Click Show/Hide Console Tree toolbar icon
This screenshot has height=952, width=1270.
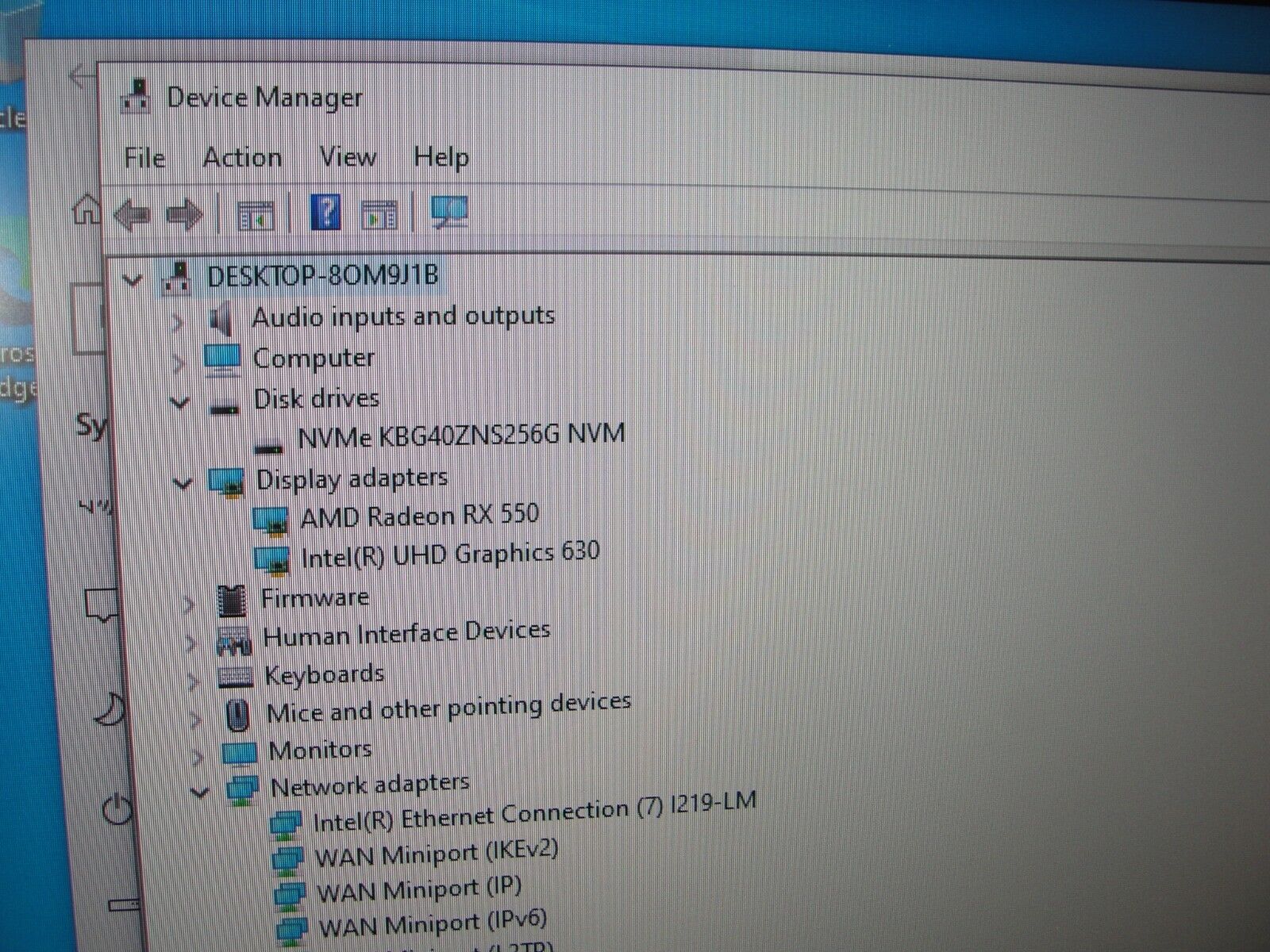click(256, 215)
